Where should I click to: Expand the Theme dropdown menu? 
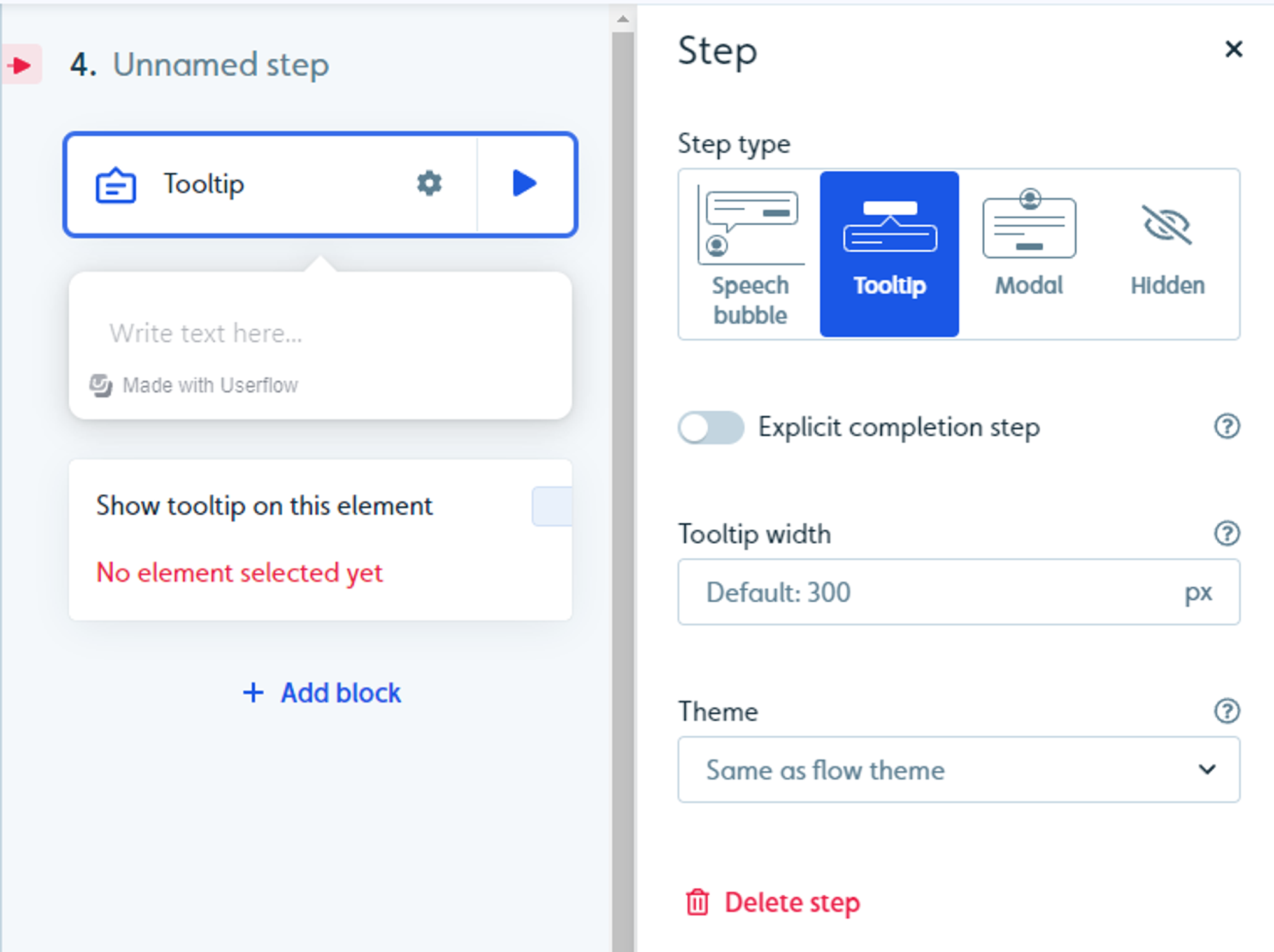point(956,770)
